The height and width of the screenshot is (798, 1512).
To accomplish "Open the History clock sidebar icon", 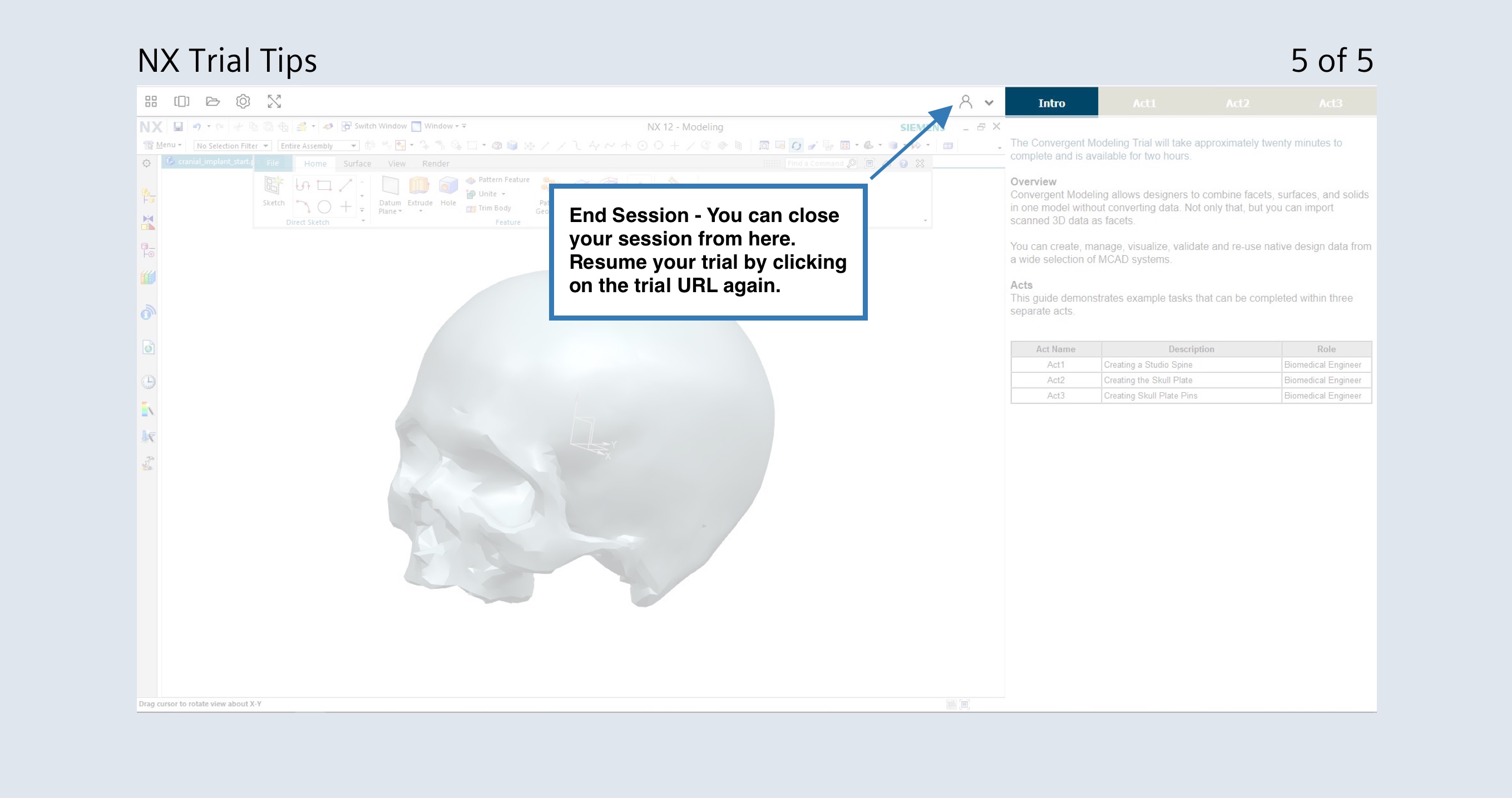I will 148,382.
